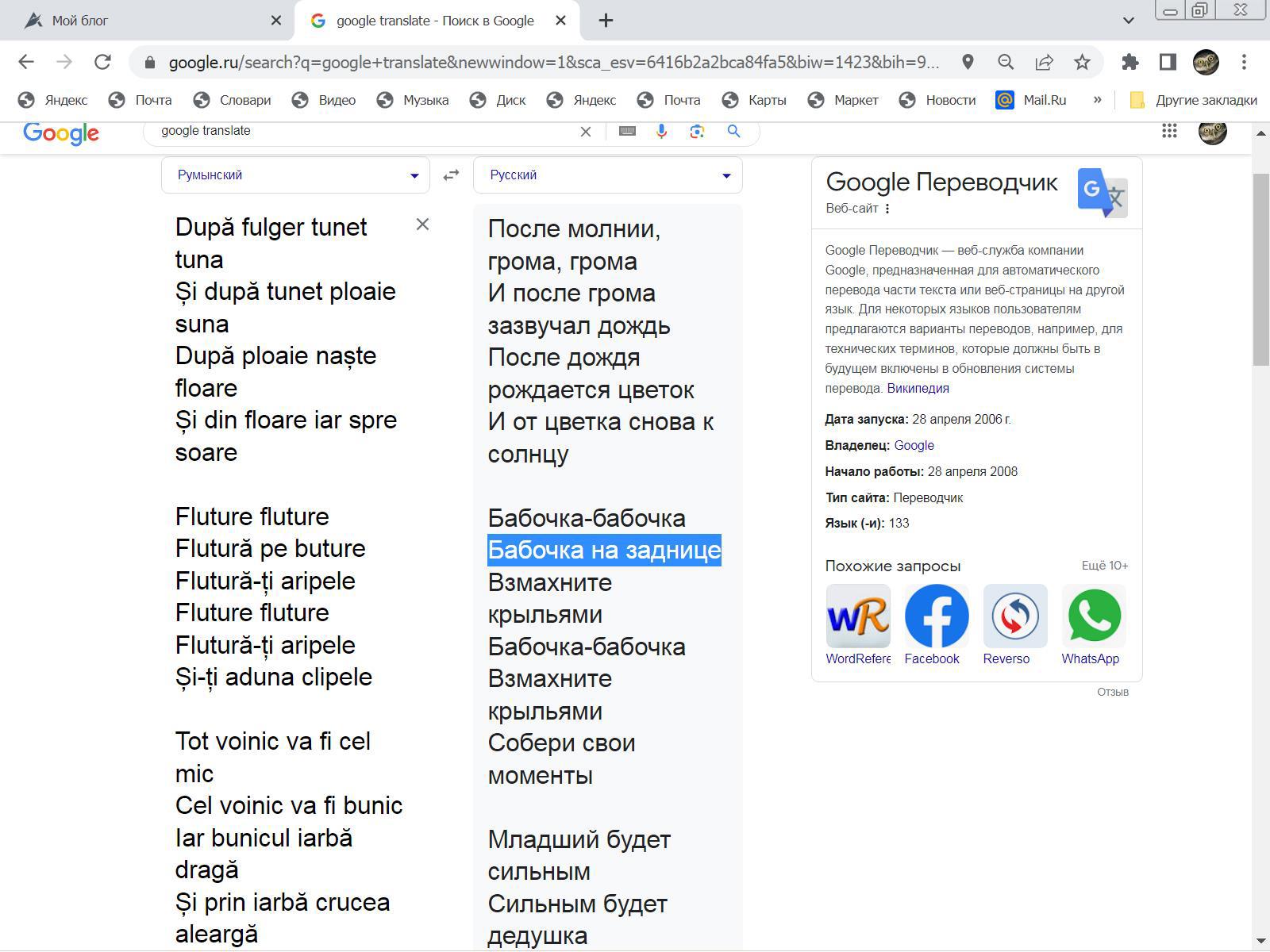Open the Википедия link
This screenshot has height=952, width=1270.
point(918,388)
